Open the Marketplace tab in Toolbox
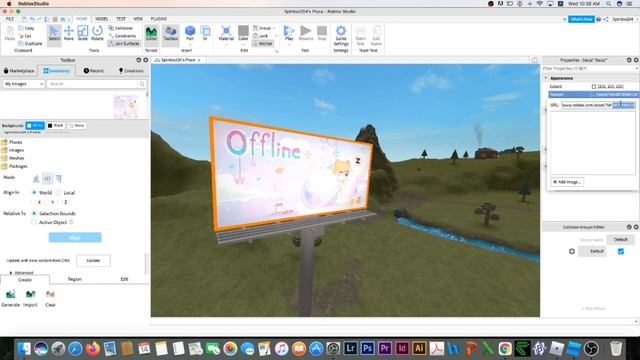This screenshot has width=640, height=360. pos(19,71)
